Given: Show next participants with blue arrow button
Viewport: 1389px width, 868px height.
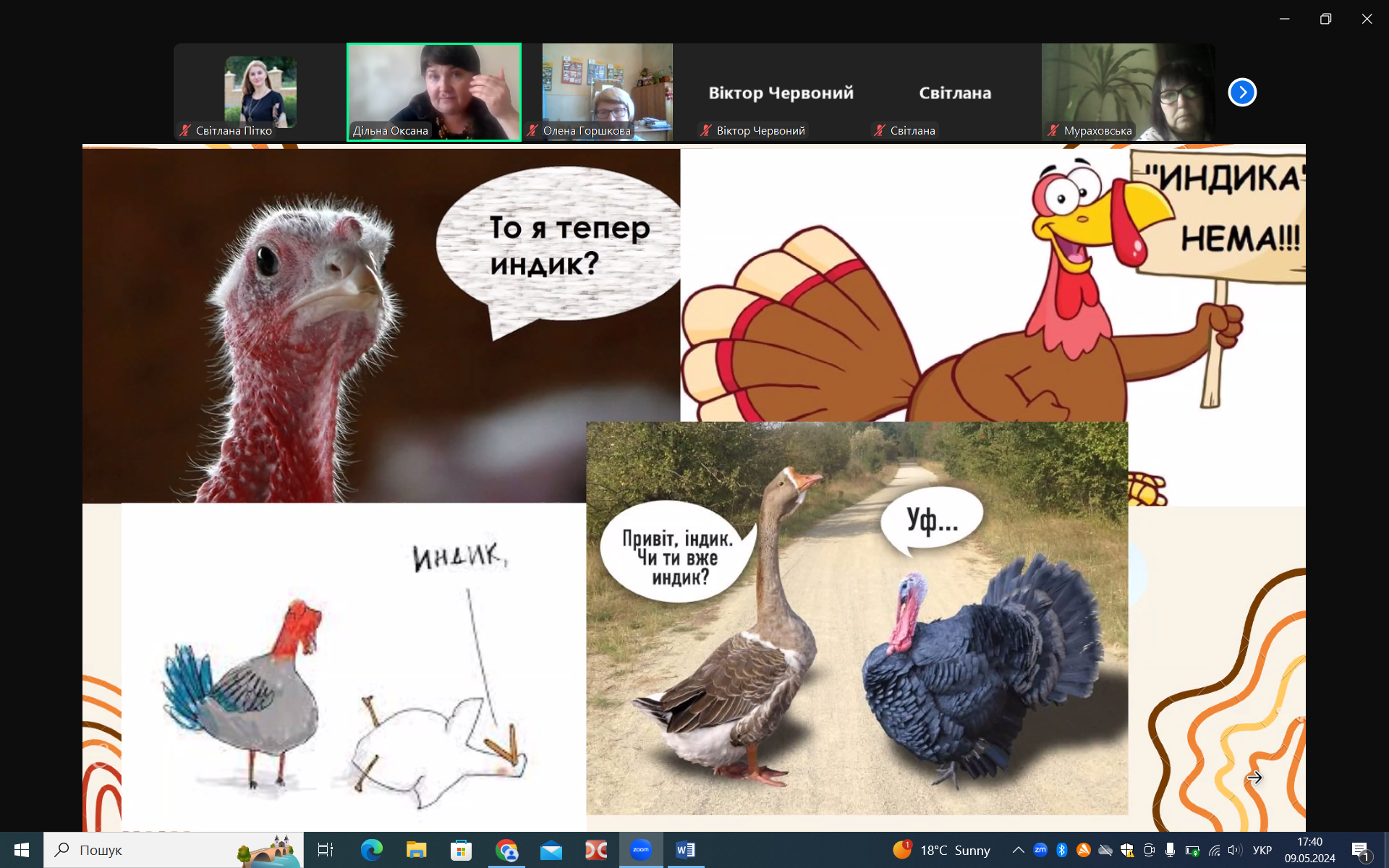Looking at the screenshot, I should (x=1242, y=93).
